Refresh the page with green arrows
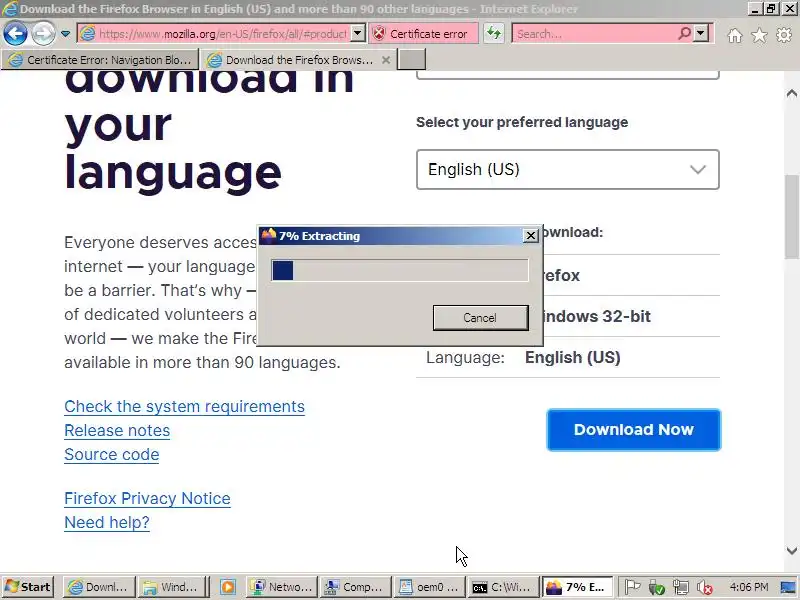 point(493,34)
